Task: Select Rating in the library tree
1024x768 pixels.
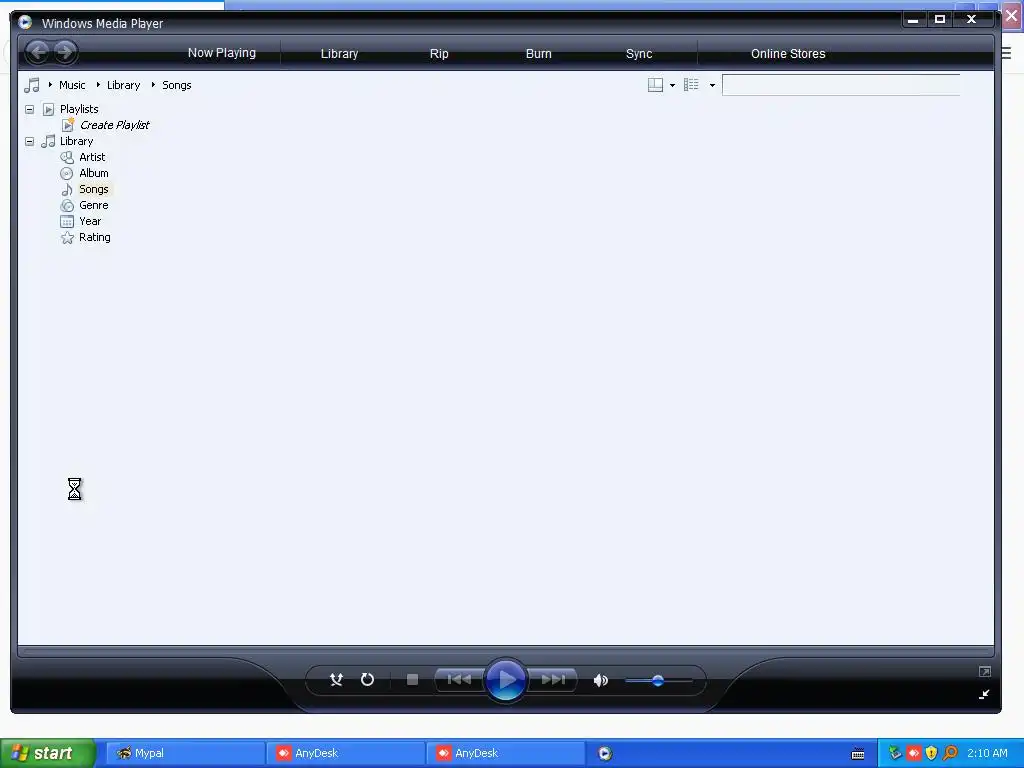Action: [95, 237]
